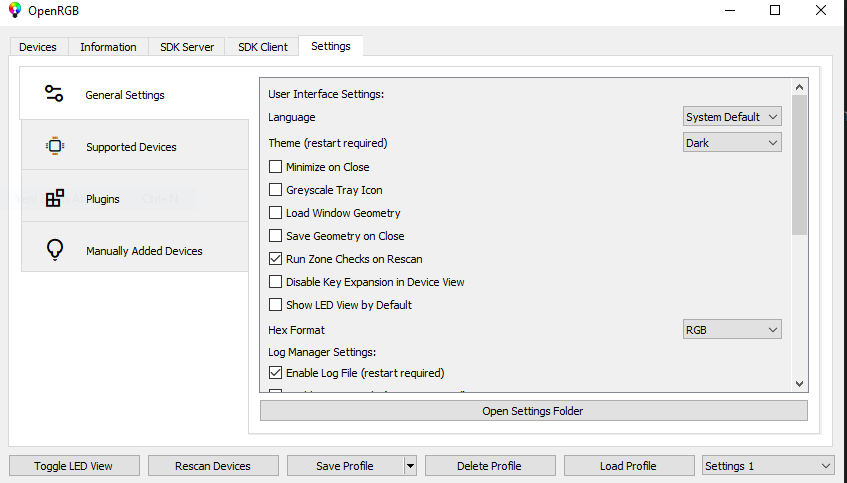
Task: Enable Show LED View by Default
Action: 275,304
